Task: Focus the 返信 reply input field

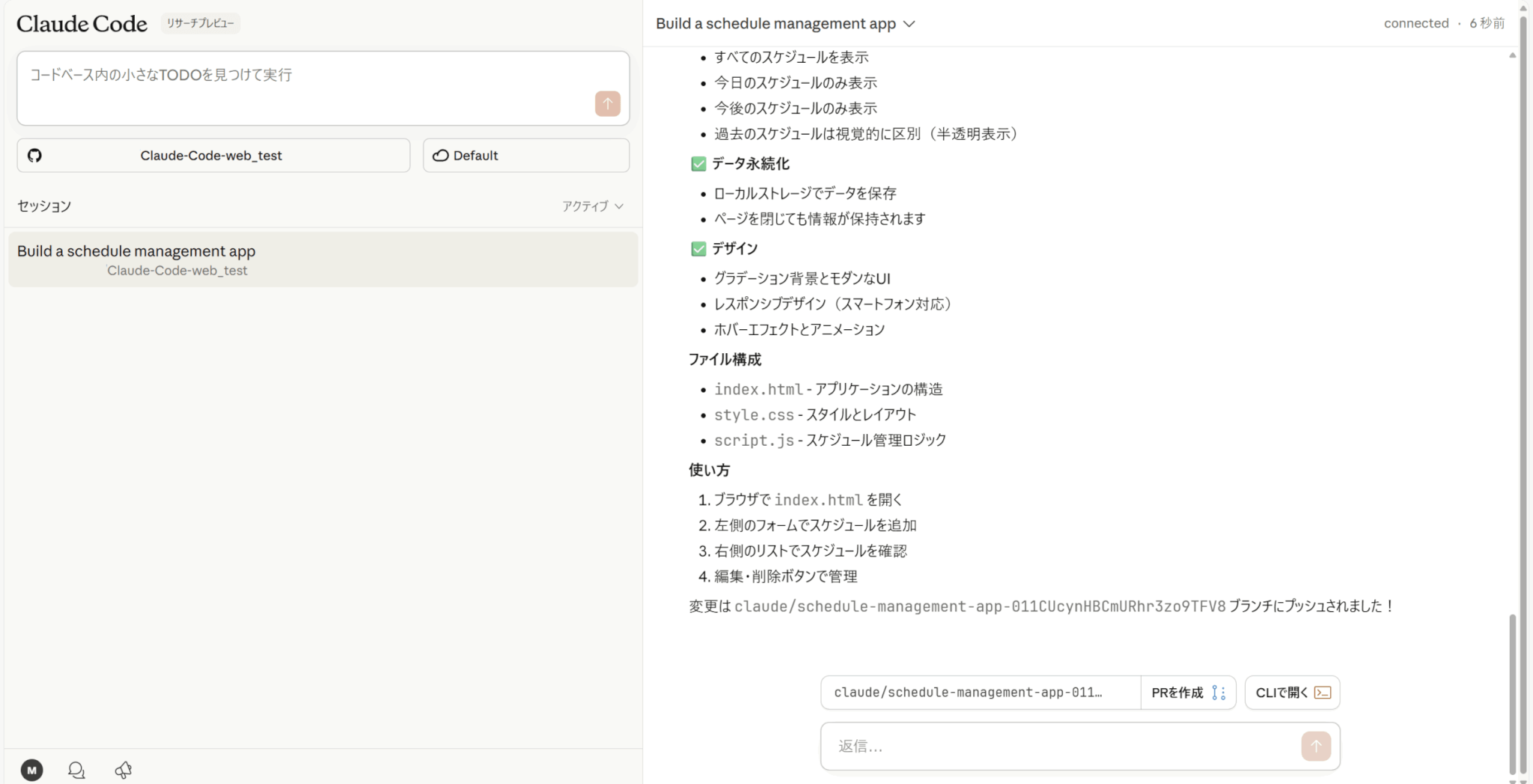Action: 1063,746
